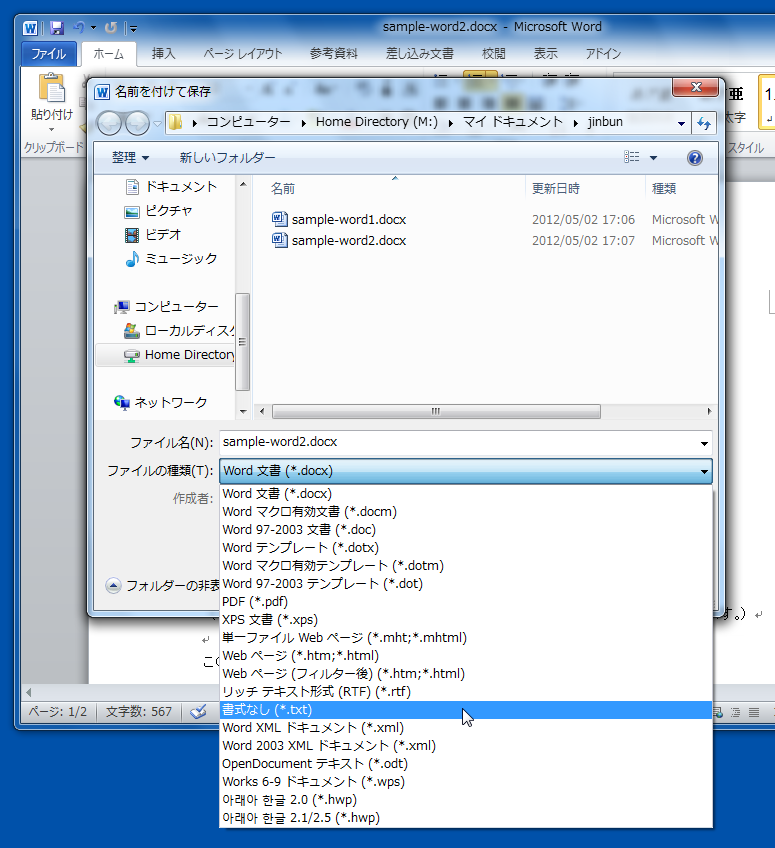This screenshot has width=775, height=848.
Task: Open the view options dropdown arrow
Action: coord(653,157)
